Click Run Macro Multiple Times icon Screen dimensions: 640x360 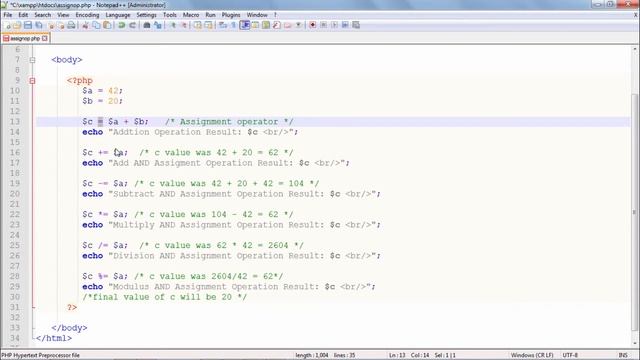click(345, 25)
